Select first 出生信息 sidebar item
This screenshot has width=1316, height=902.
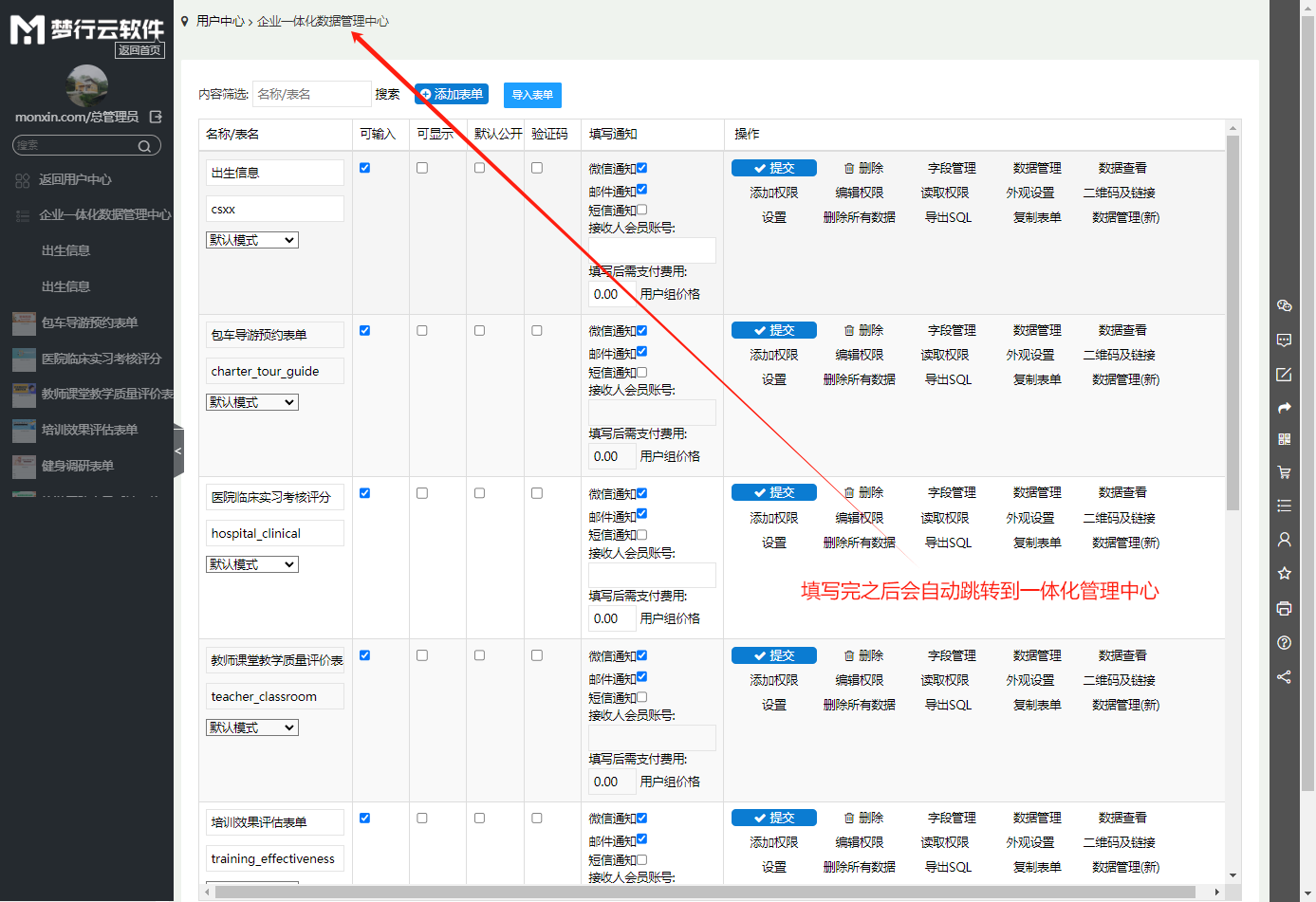(65, 251)
